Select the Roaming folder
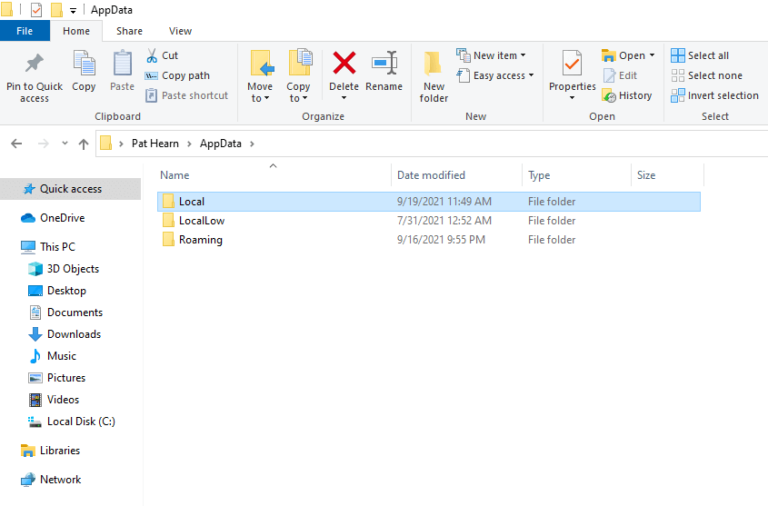Screen dimensions: 768x506 click(x=200, y=240)
